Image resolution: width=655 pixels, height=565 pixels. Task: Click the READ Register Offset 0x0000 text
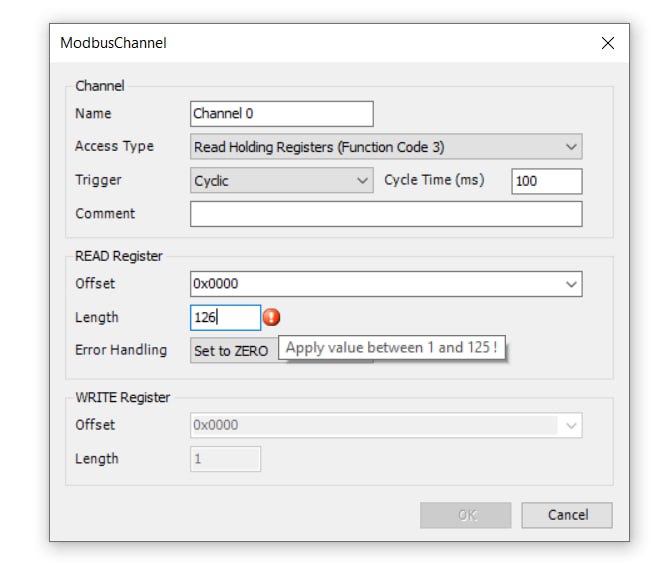[x=216, y=284]
